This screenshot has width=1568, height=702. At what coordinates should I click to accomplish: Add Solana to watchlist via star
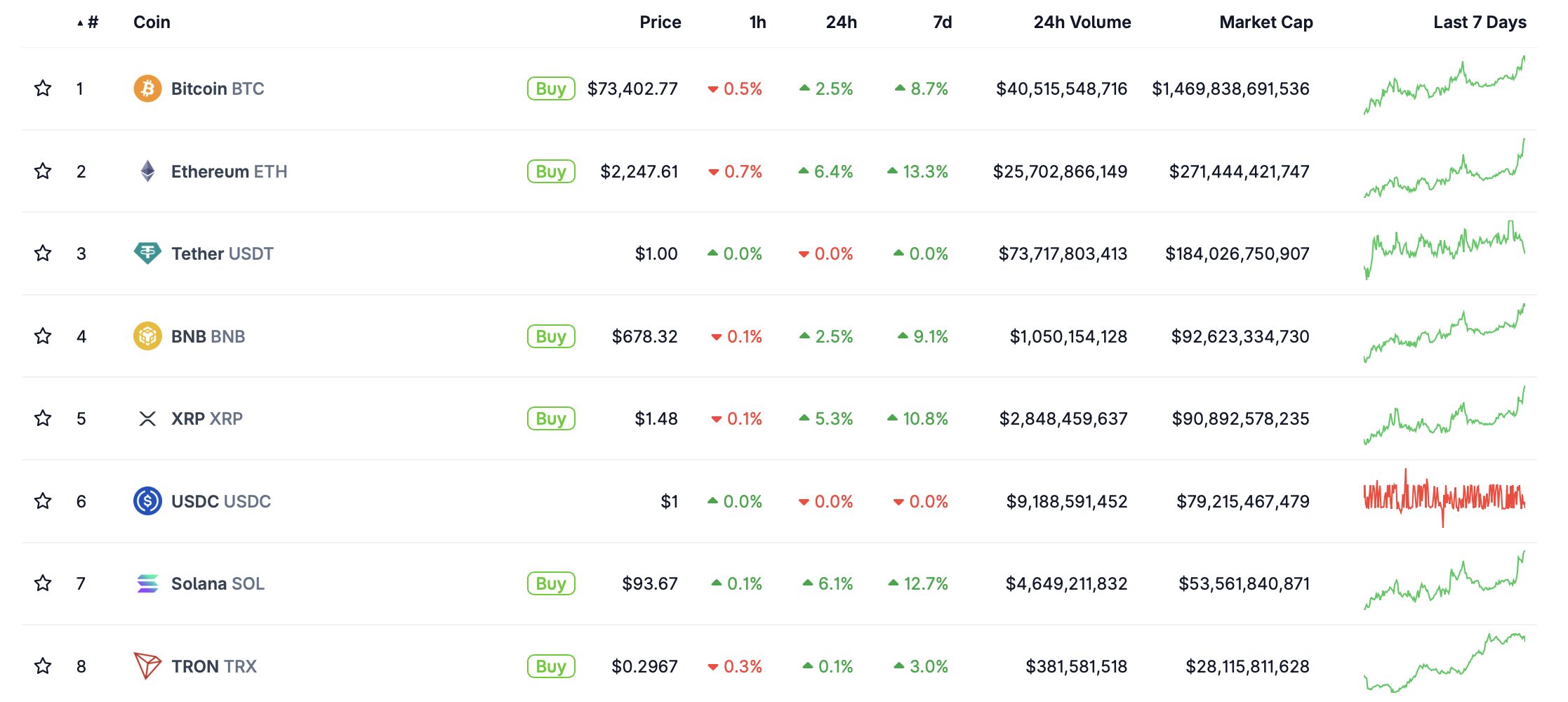[43, 583]
